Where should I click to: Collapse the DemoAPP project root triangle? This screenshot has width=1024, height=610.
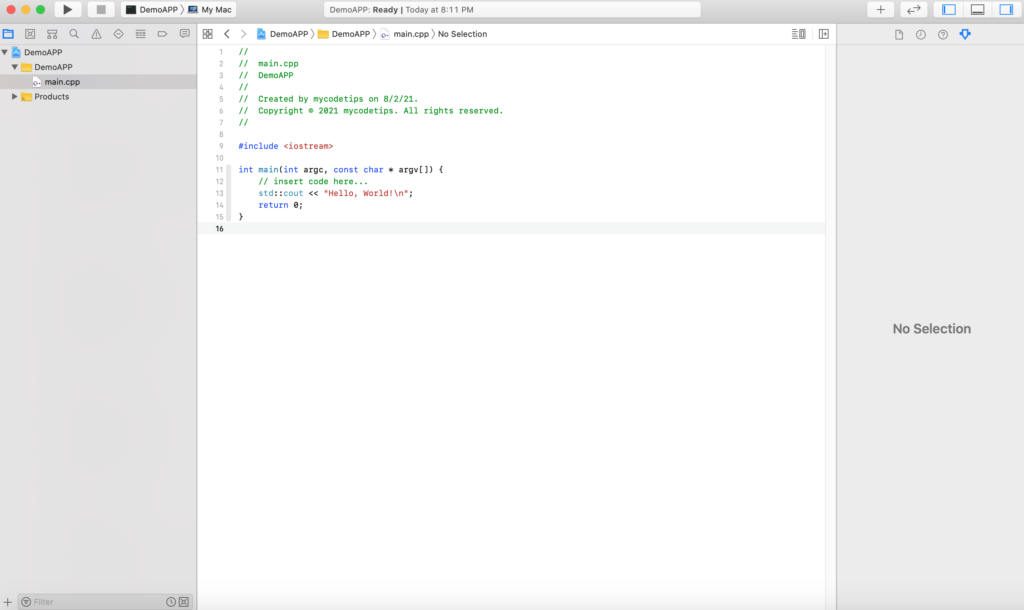click(x=5, y=52)
